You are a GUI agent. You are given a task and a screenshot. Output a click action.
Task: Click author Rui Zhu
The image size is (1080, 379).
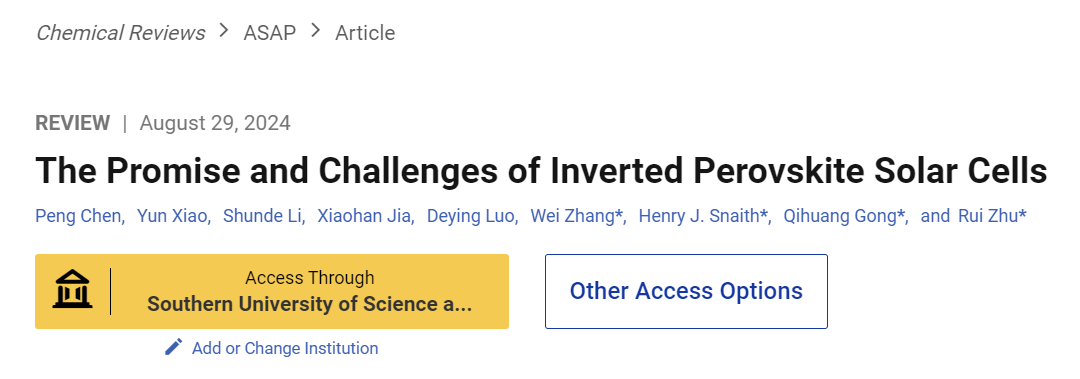pos(992,216)
